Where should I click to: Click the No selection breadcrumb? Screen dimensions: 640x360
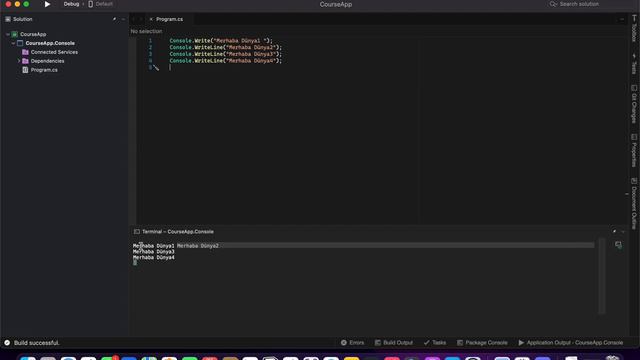146,31
